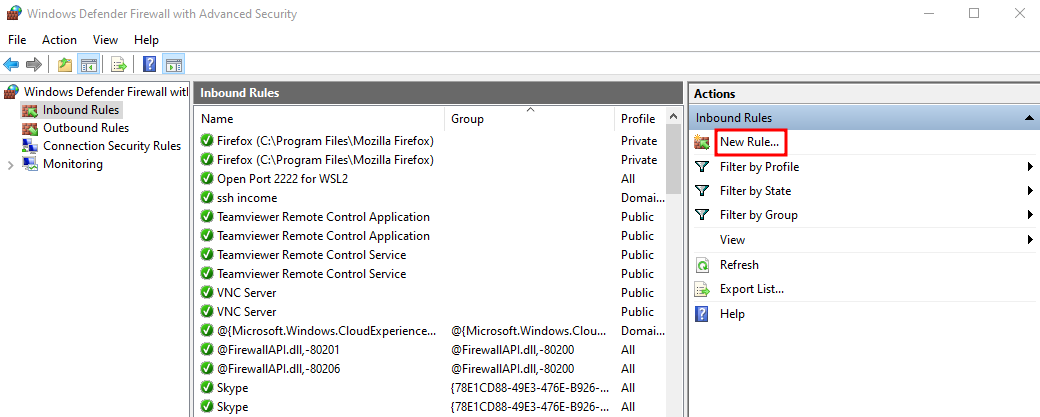1040x417 pixels.
Task: Click the green Refresh icon in Actions
Action: pyautogui.click(x=702, y=265)
